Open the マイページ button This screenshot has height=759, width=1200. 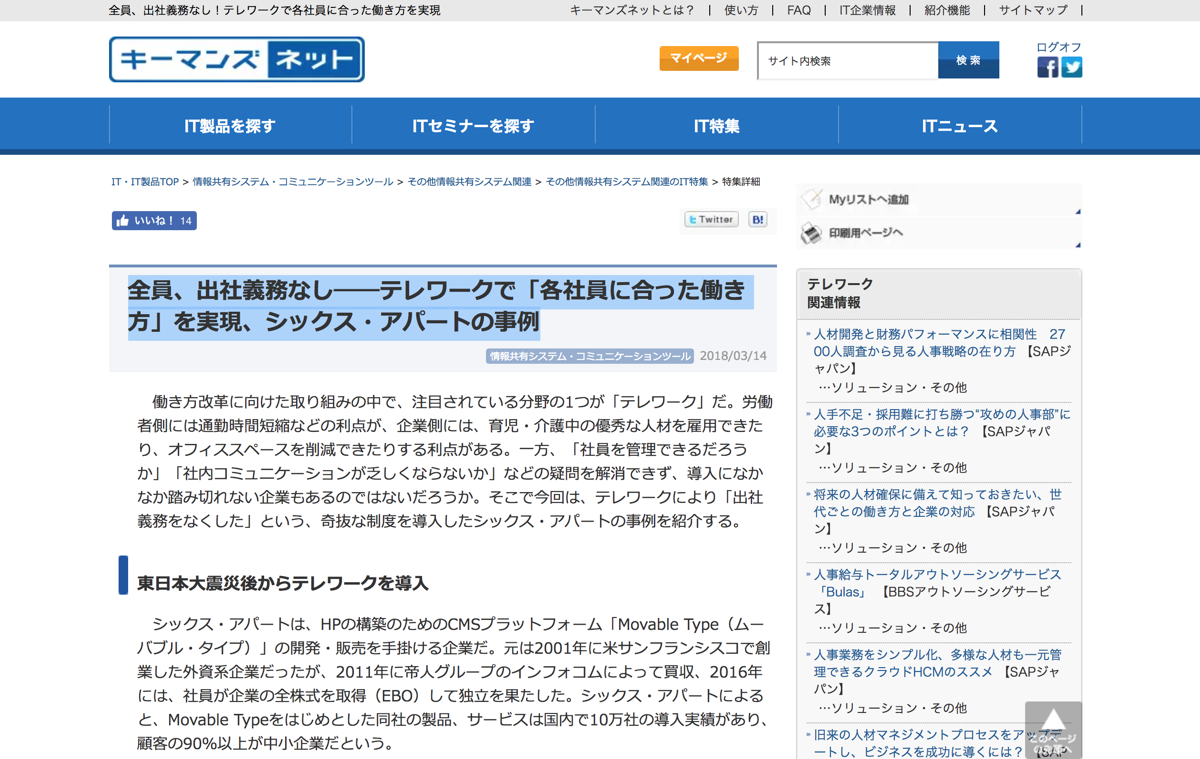pyautogui.click(x=699, y=58)
